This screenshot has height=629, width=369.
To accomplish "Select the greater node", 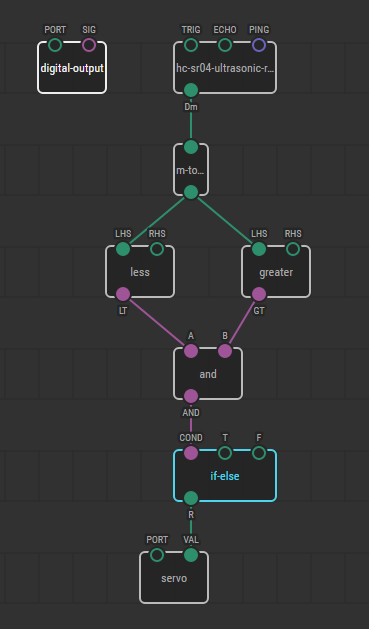I will tap(276, 272).
